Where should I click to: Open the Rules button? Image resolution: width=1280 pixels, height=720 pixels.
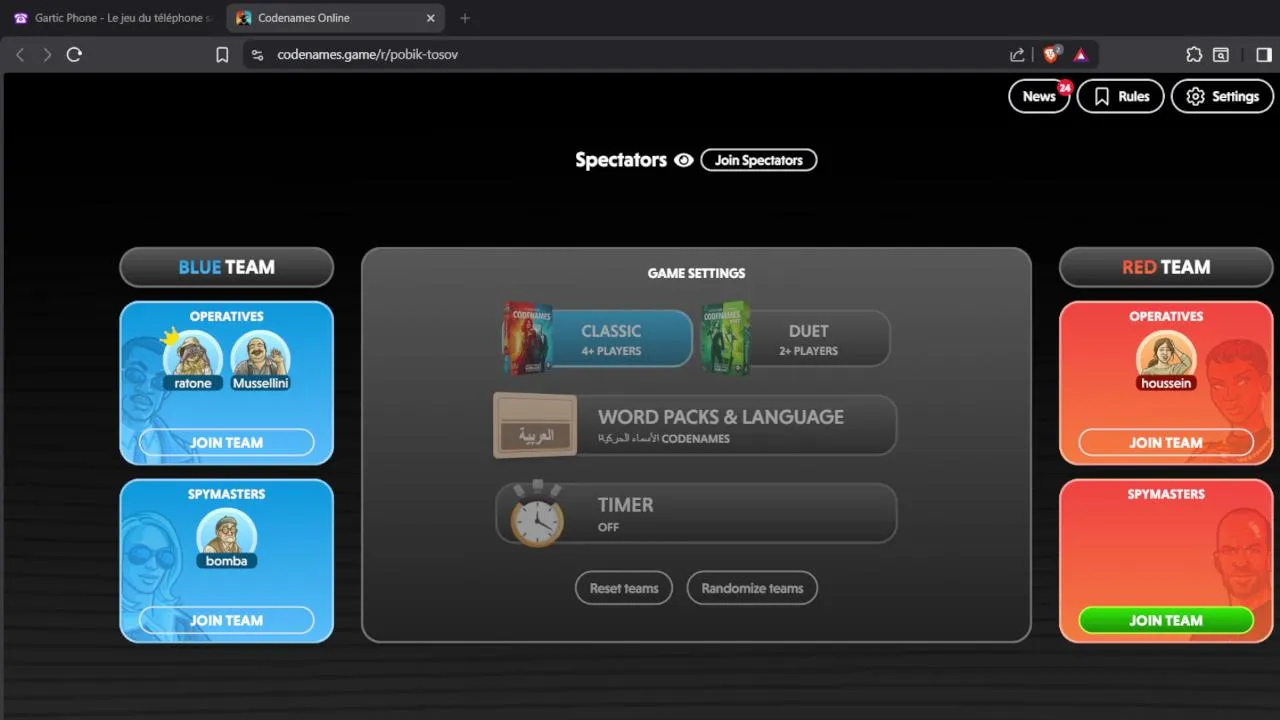[1120, 96]
